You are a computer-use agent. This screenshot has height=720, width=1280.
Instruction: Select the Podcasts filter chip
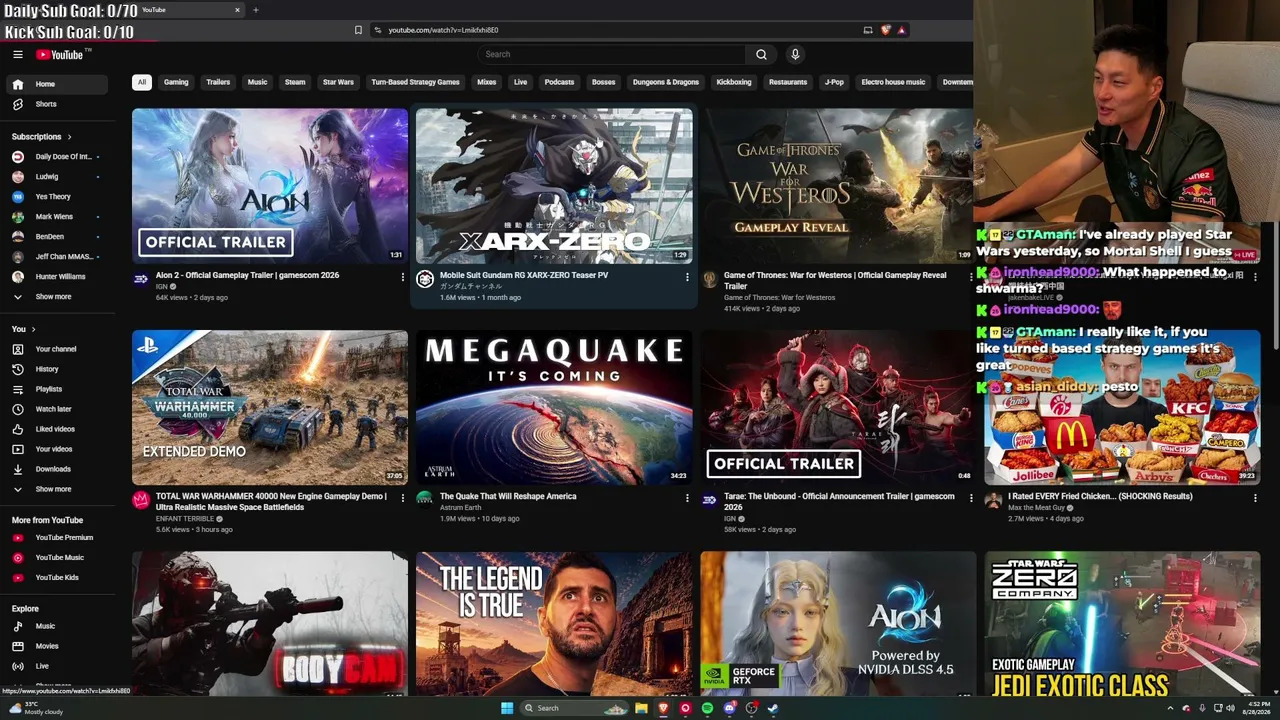[559, 82]
